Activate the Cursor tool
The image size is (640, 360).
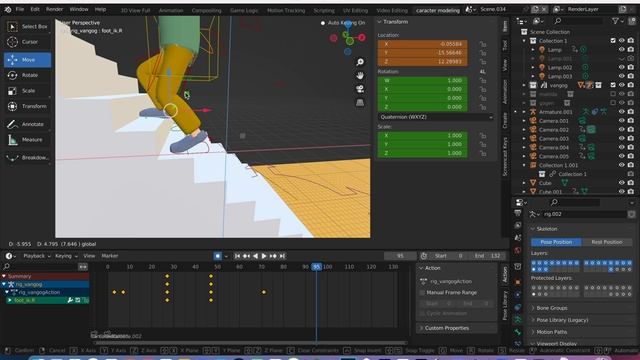tap(27, 42)
